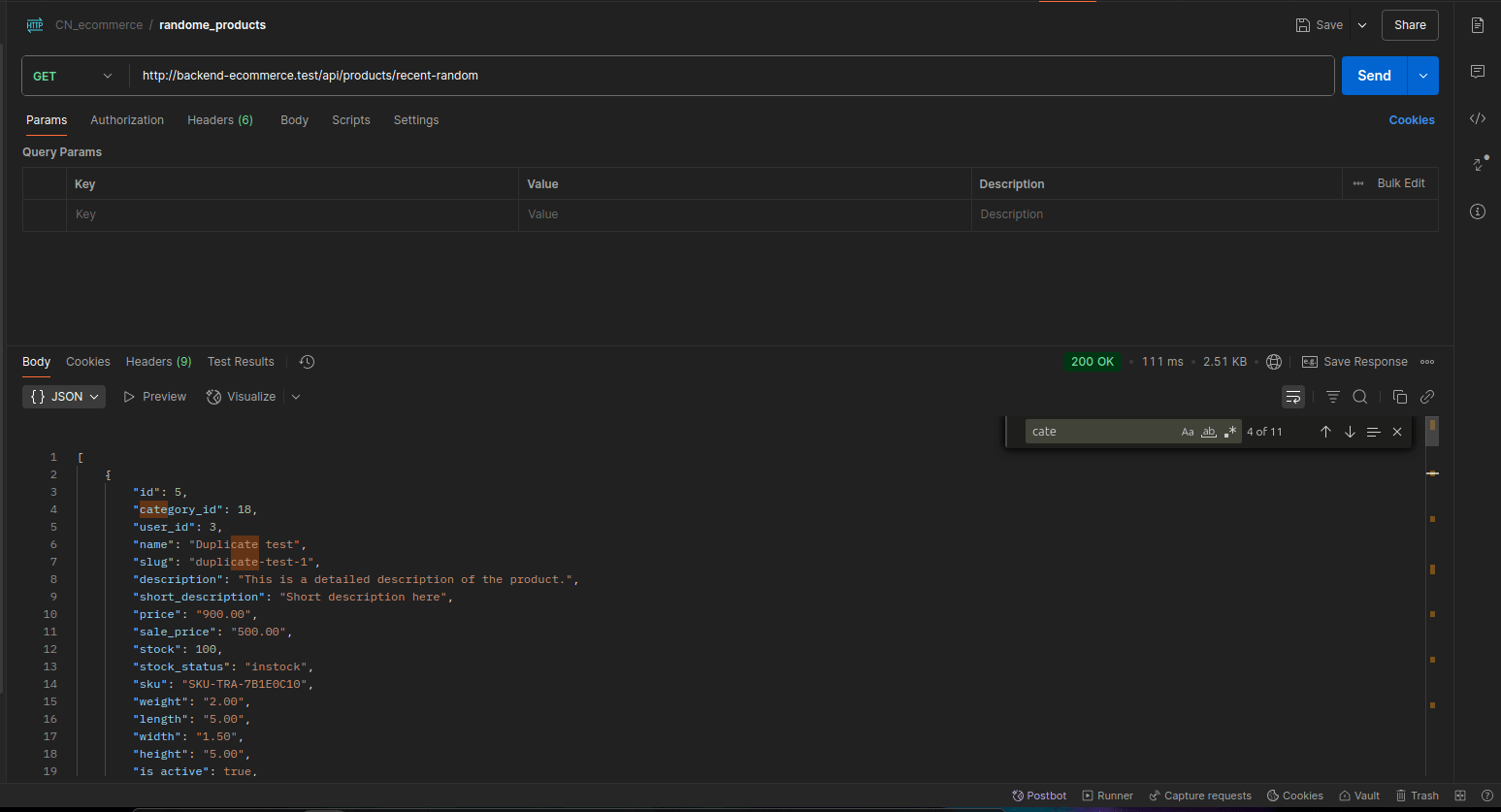Image resolution: width=1501 pixels, height=812 pixels.
Task: Click the search response magnifier icon
Action: [1360, 397]
